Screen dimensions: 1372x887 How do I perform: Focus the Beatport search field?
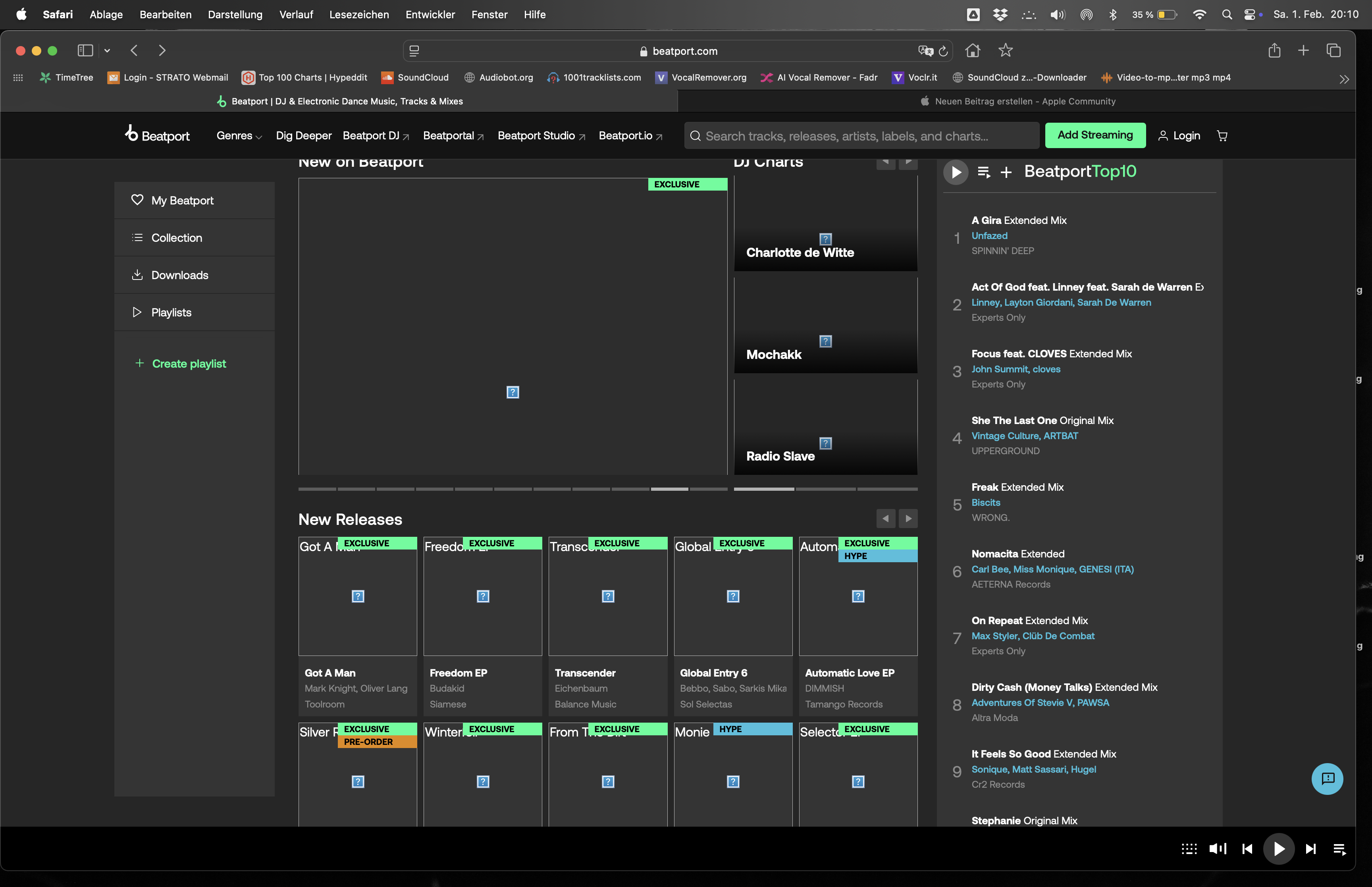pyautogui.click(x=861, y=136)
